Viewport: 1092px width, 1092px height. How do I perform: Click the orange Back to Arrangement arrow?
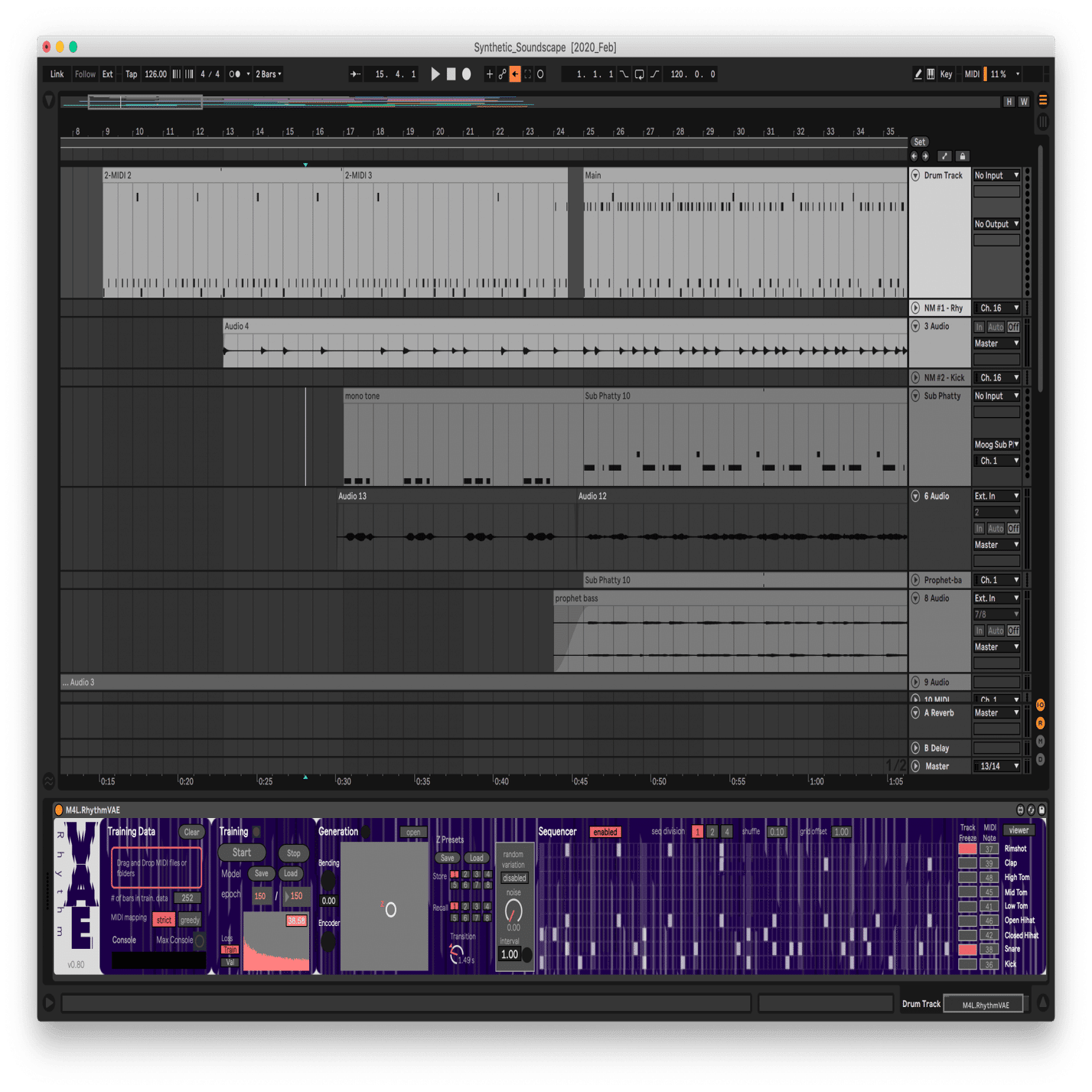515,74
